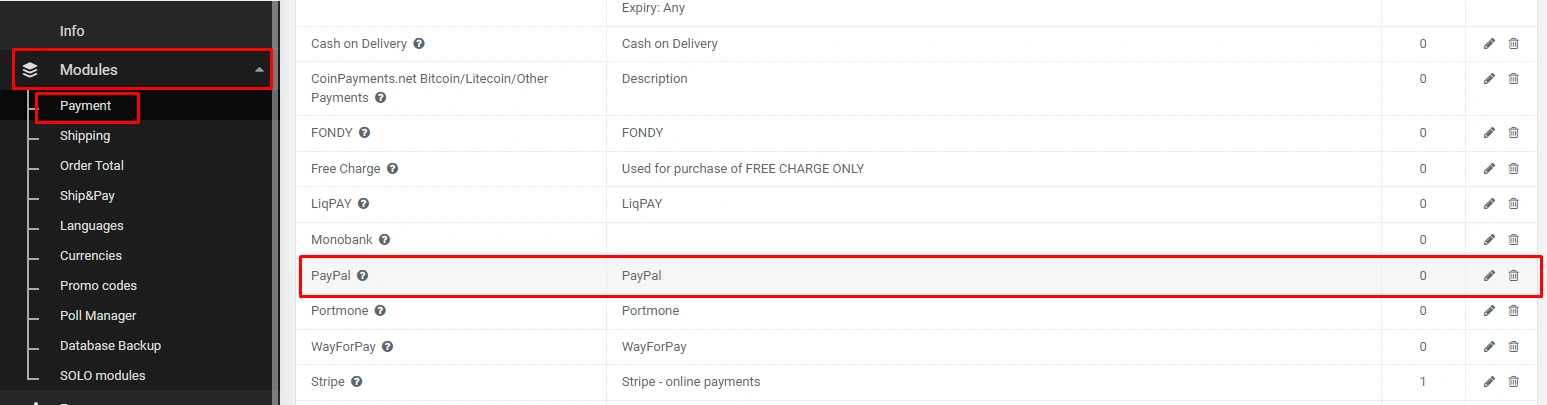Edit the LiqPAY payment module

[x=1489, y=204]
